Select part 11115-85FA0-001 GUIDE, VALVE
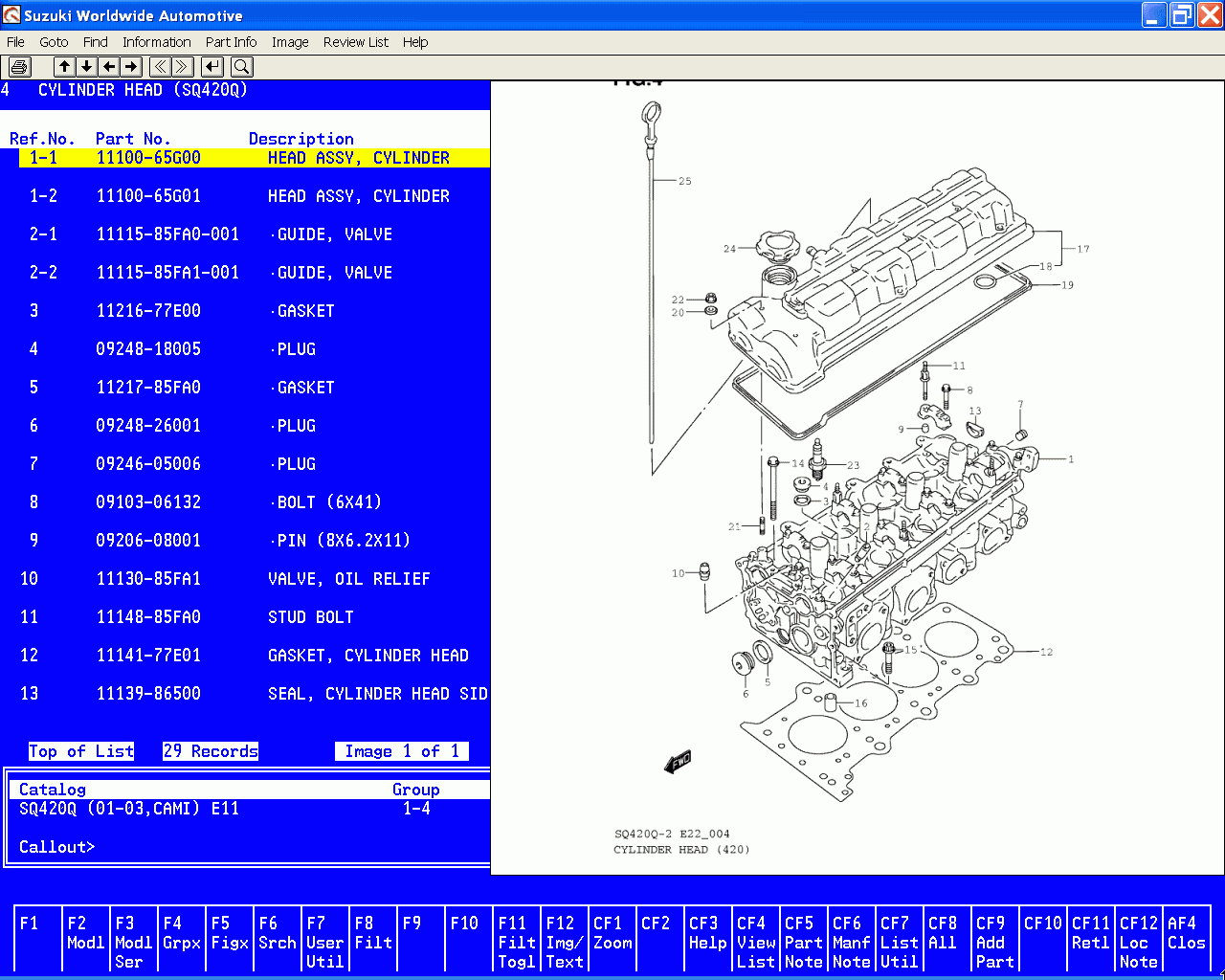Screen dimensions: 1225x980 (255, 234)
